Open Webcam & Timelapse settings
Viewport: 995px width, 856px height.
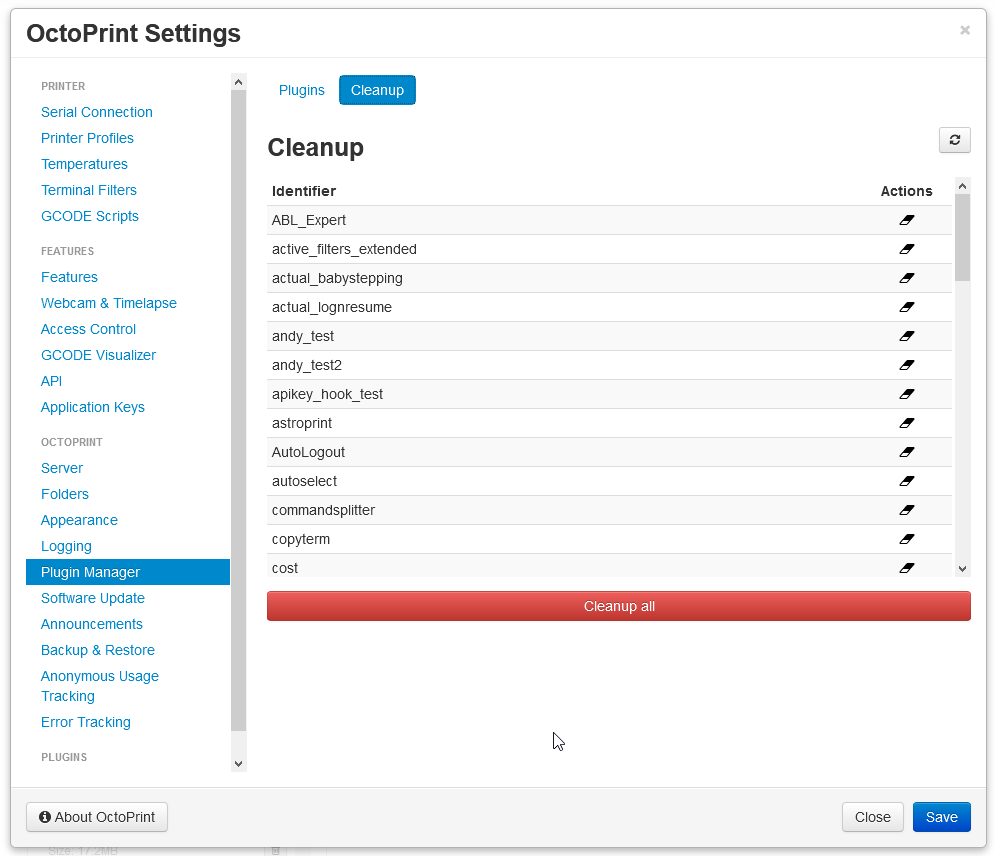point(109,303)
